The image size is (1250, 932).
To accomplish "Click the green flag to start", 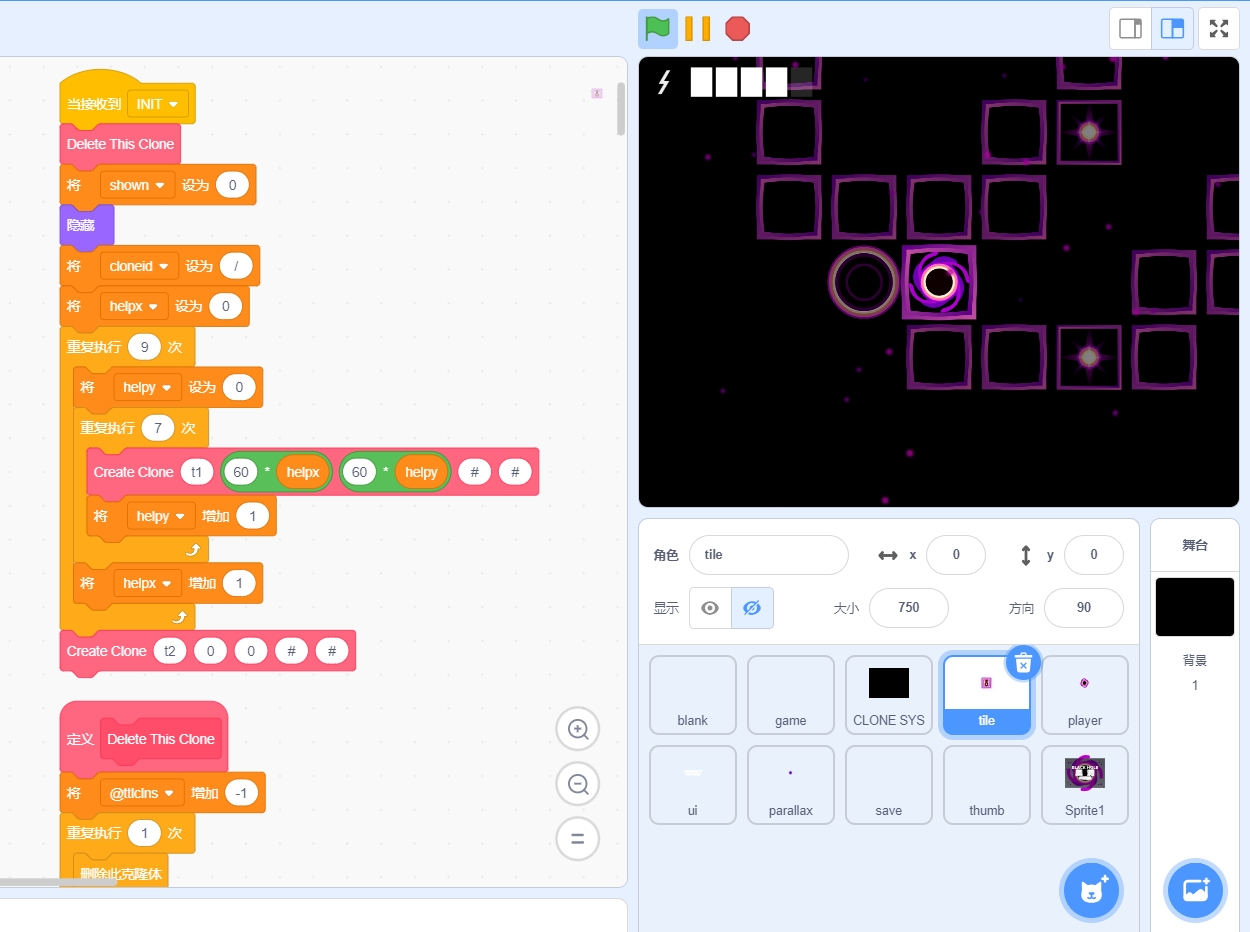I will coord(657,29).
